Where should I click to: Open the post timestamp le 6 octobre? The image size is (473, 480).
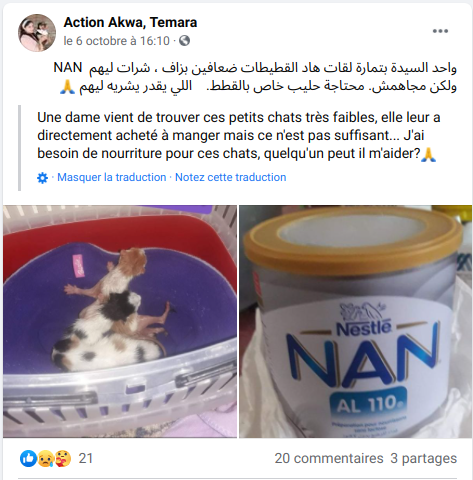(117, 41)
